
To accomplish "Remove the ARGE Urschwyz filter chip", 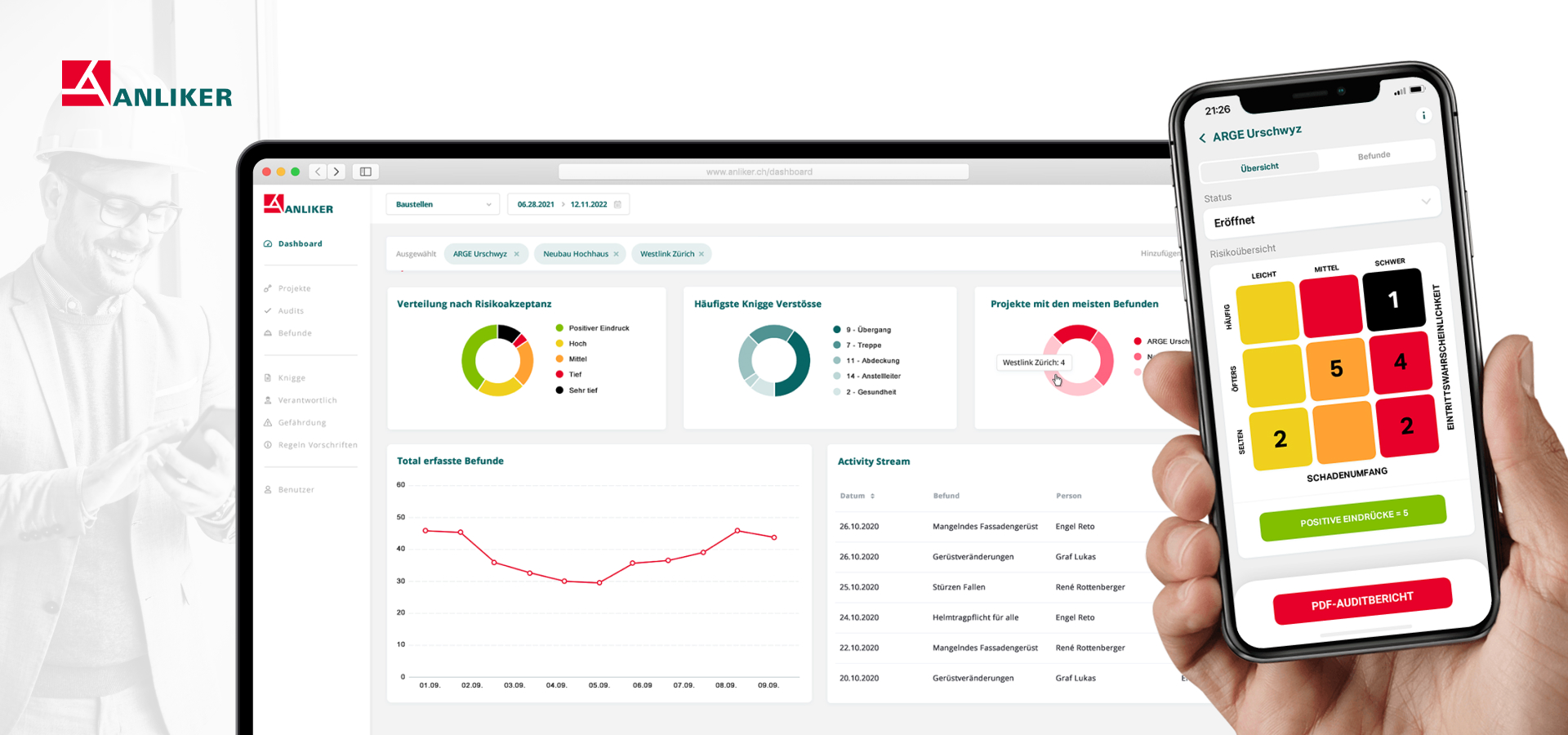I will pyautogui.click(x=517, y=254).
